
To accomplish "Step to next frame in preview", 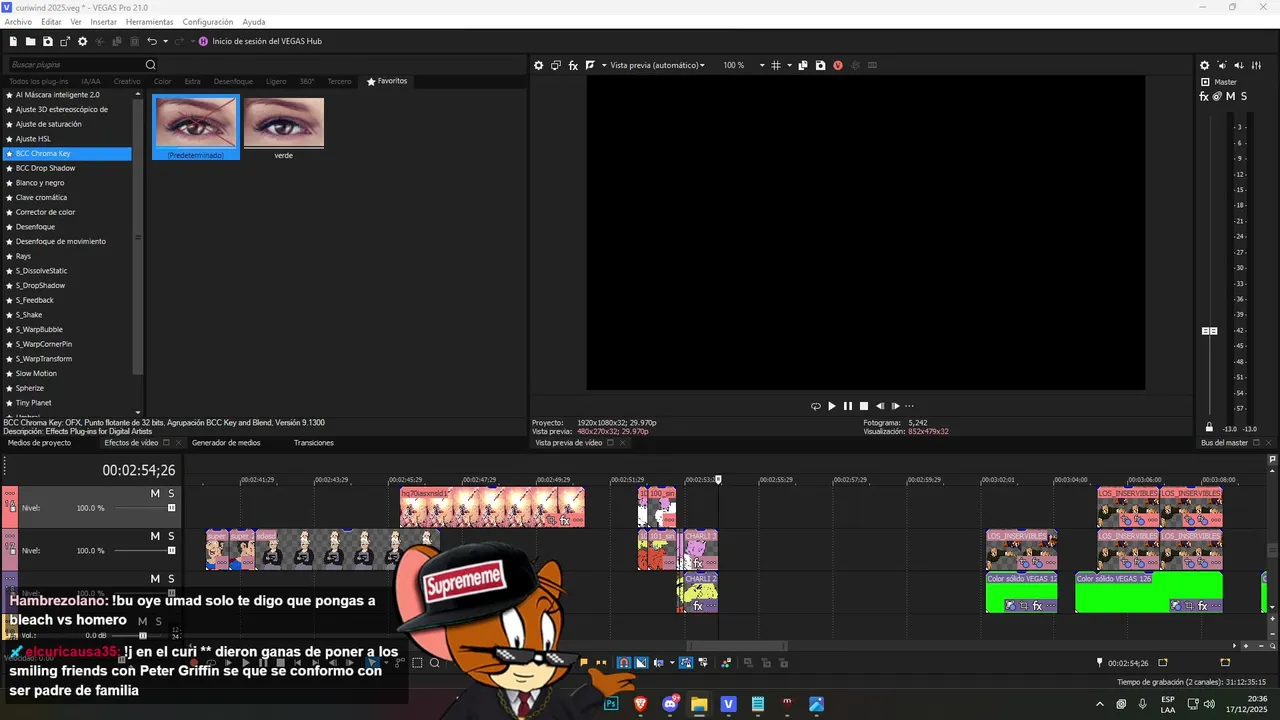I will [895, 406].
